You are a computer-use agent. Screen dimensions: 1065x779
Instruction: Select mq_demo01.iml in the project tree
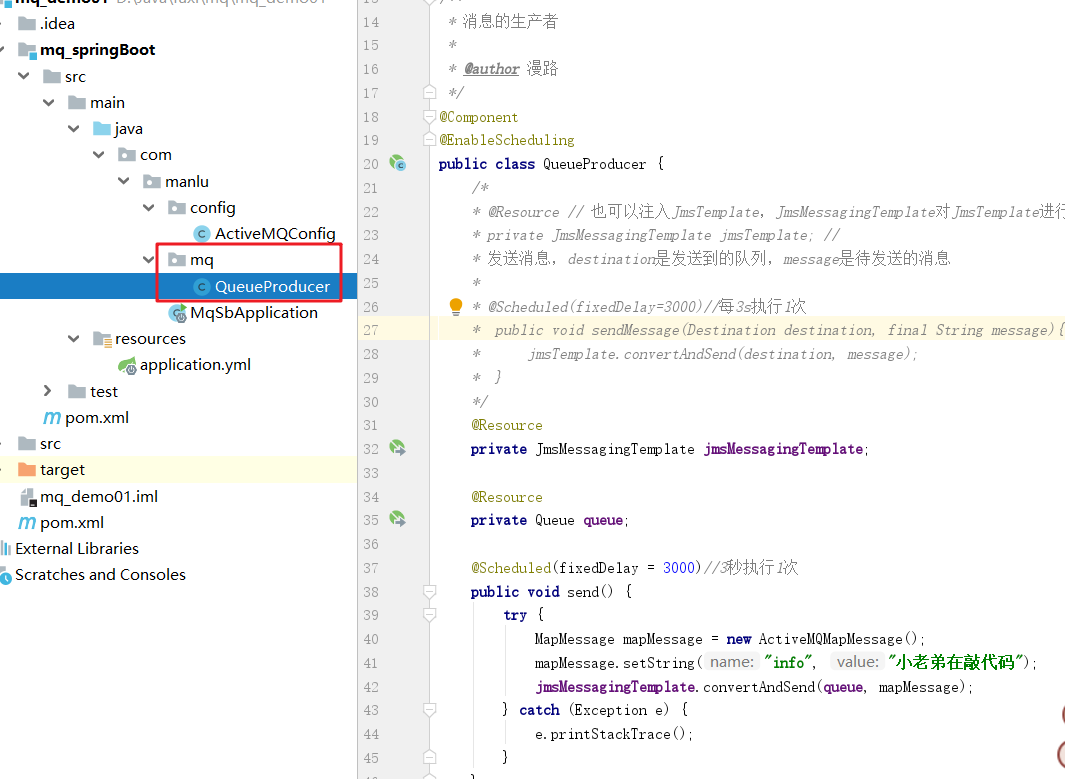[x=98, y=496]
